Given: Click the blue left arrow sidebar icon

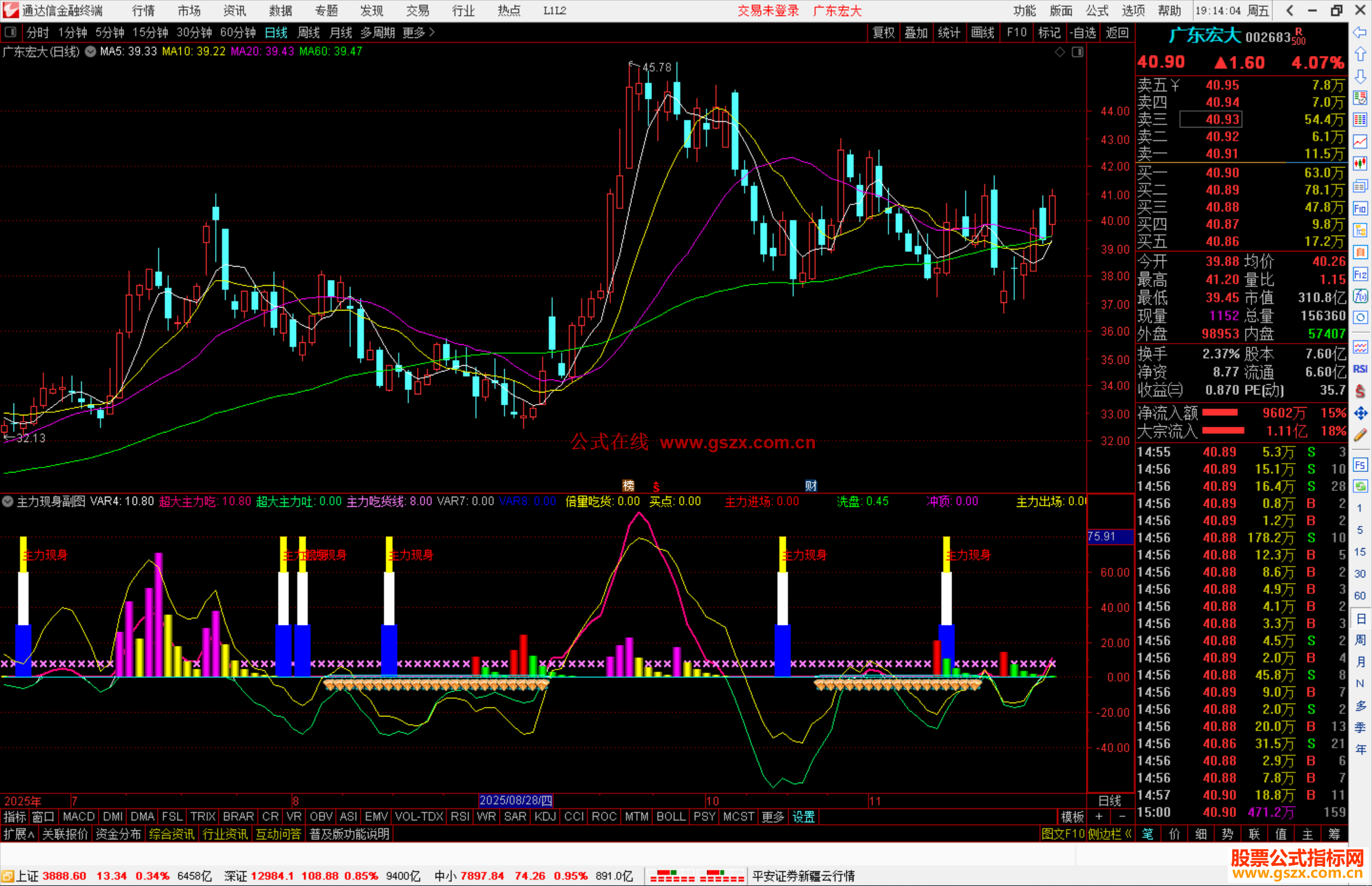Looking at the screenshot, I should 1360,32.
